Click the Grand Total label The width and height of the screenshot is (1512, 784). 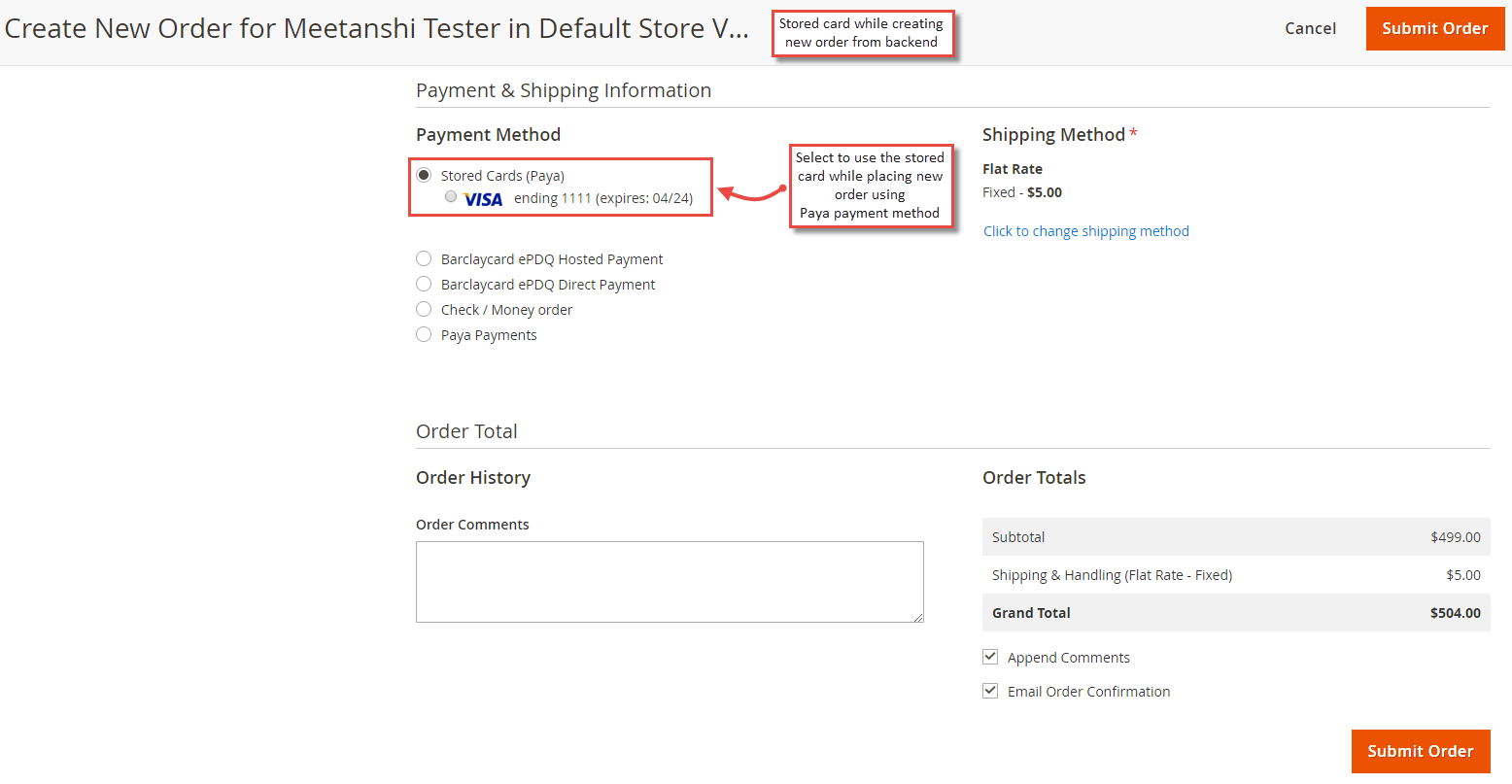click(x=1031, y=613)
